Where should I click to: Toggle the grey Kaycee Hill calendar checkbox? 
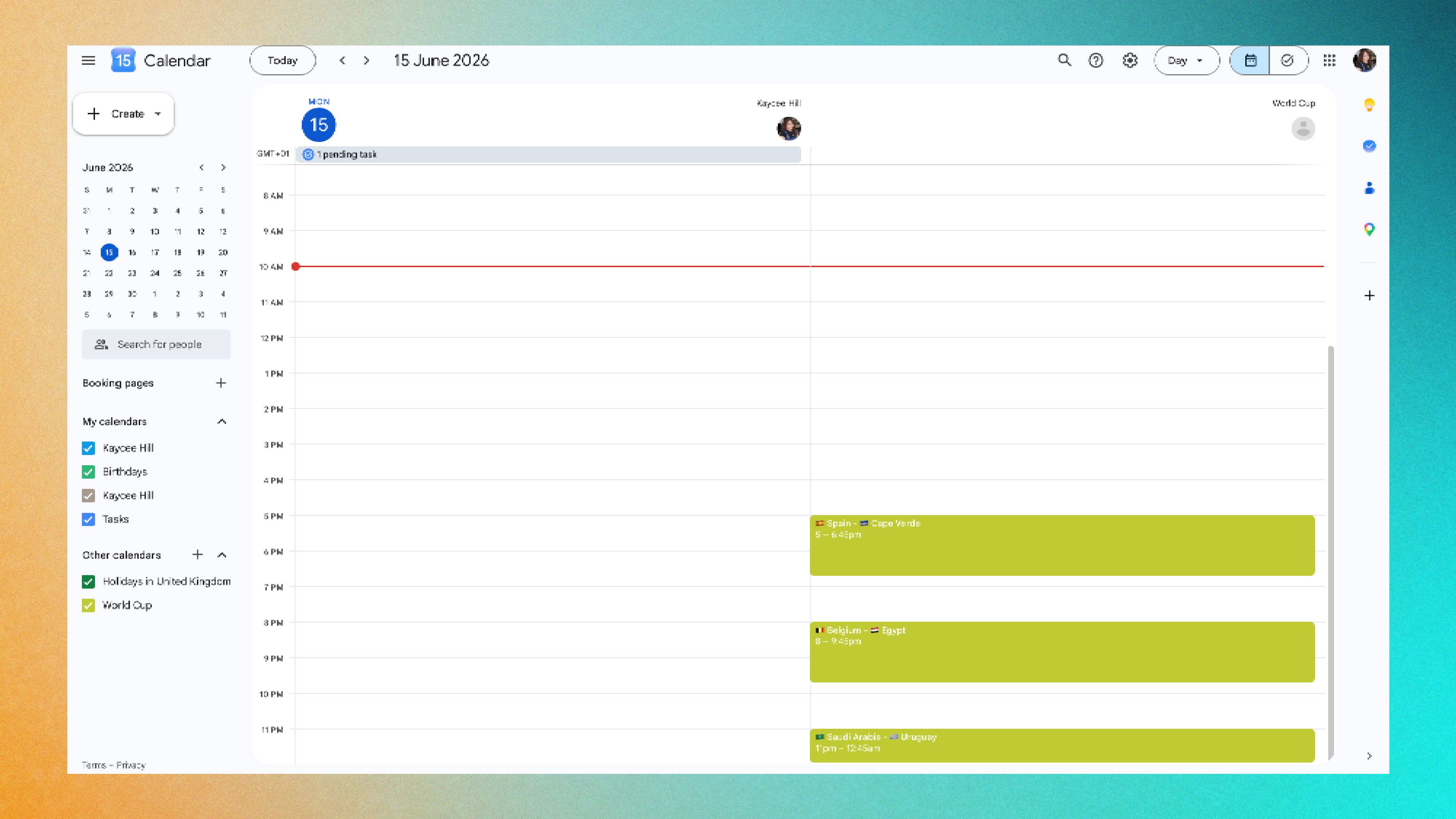point(88,496)
